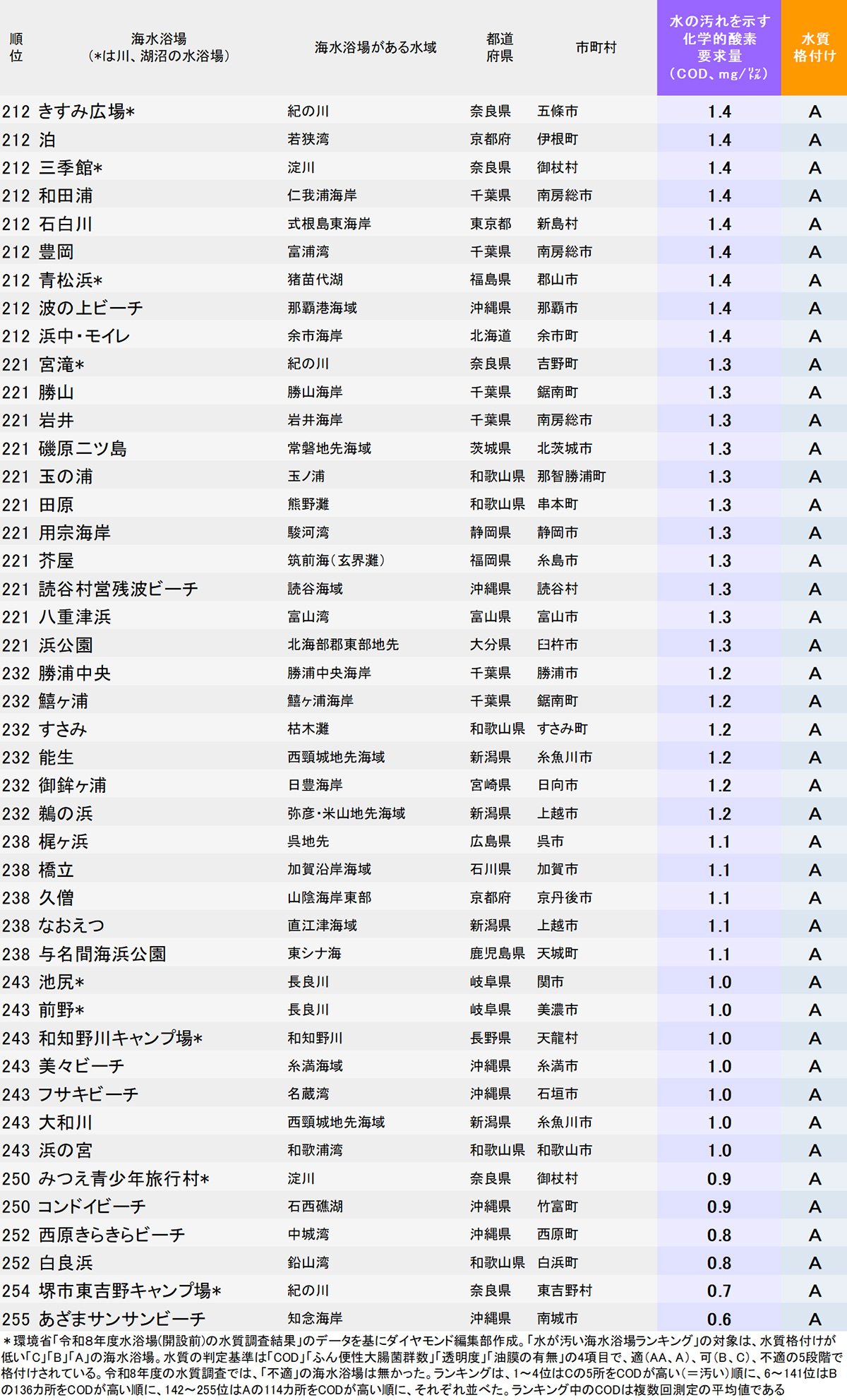Click beach name 和田浦
Screen dimensions: 847x1400
tap(66, 196)
